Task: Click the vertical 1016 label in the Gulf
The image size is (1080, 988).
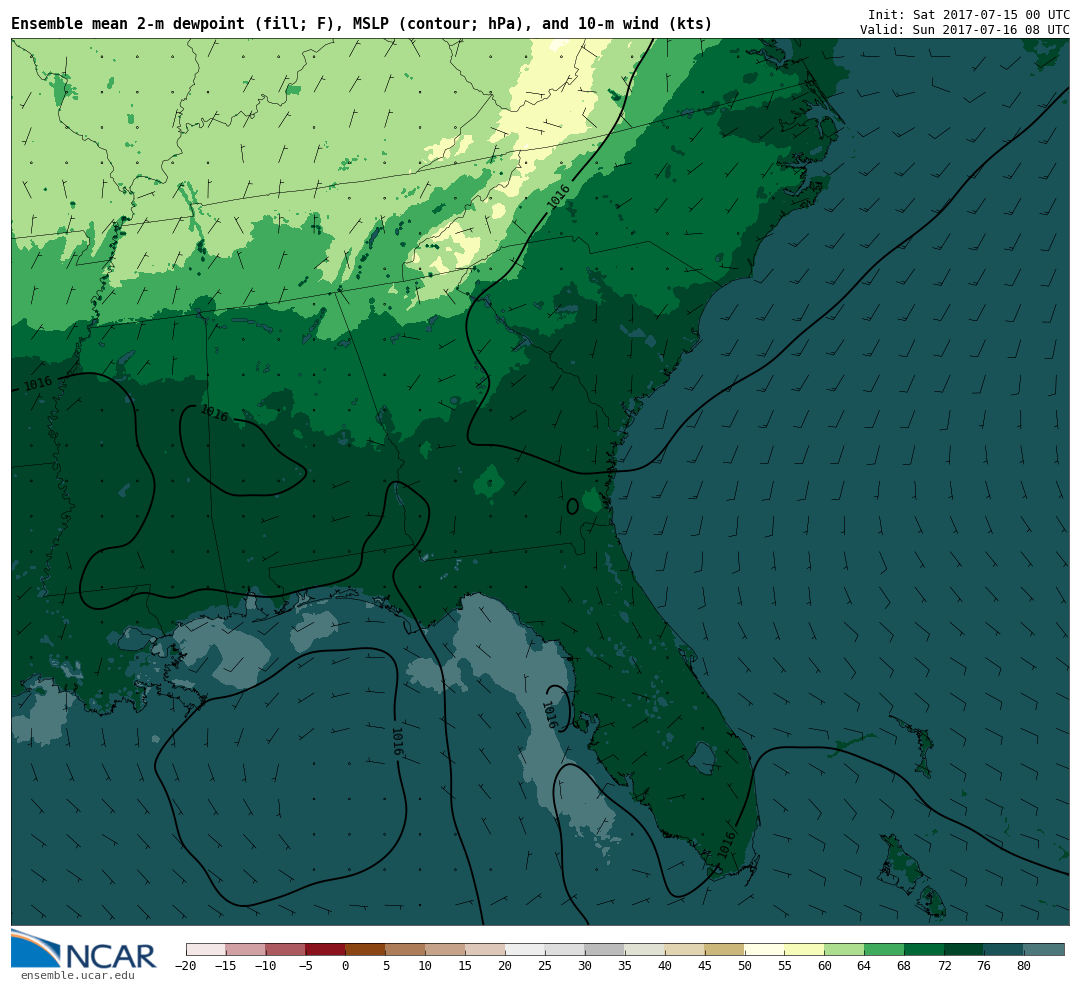Action: click(x=396, y=741)
